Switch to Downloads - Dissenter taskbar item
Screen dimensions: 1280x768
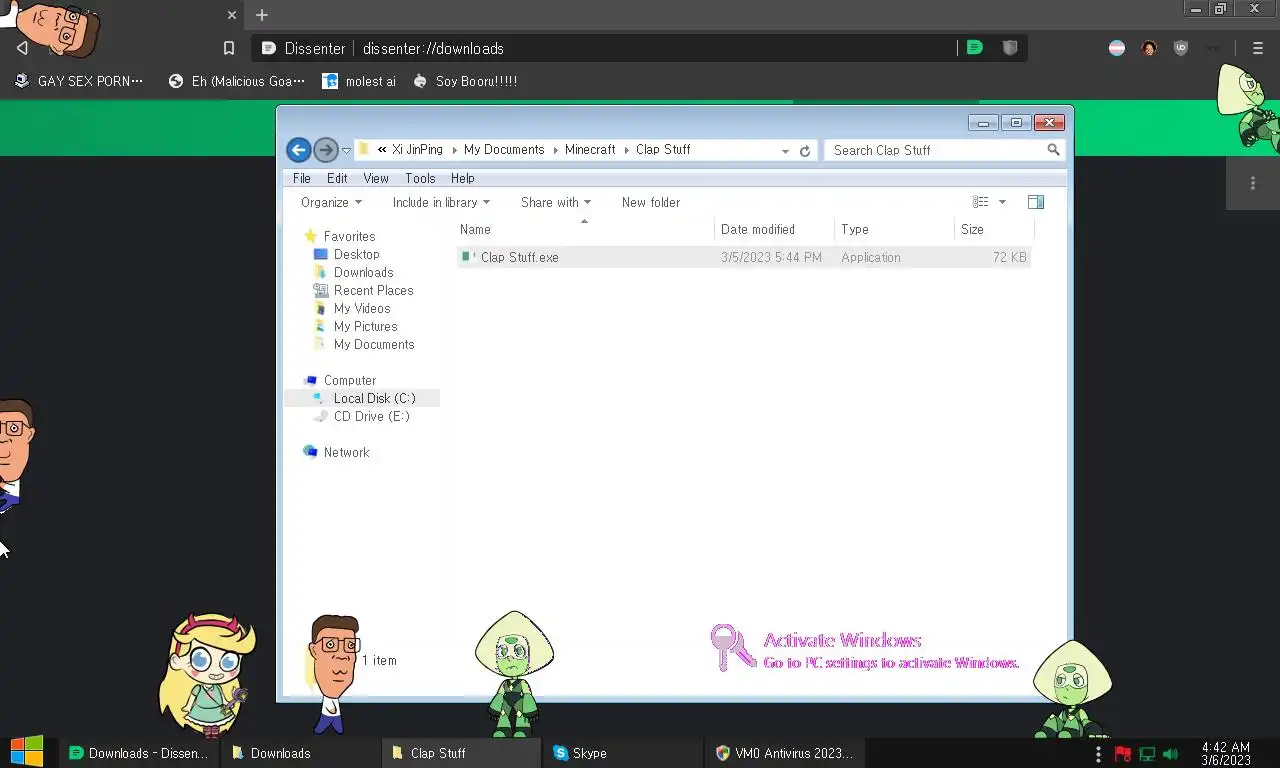tap(138, 753)
